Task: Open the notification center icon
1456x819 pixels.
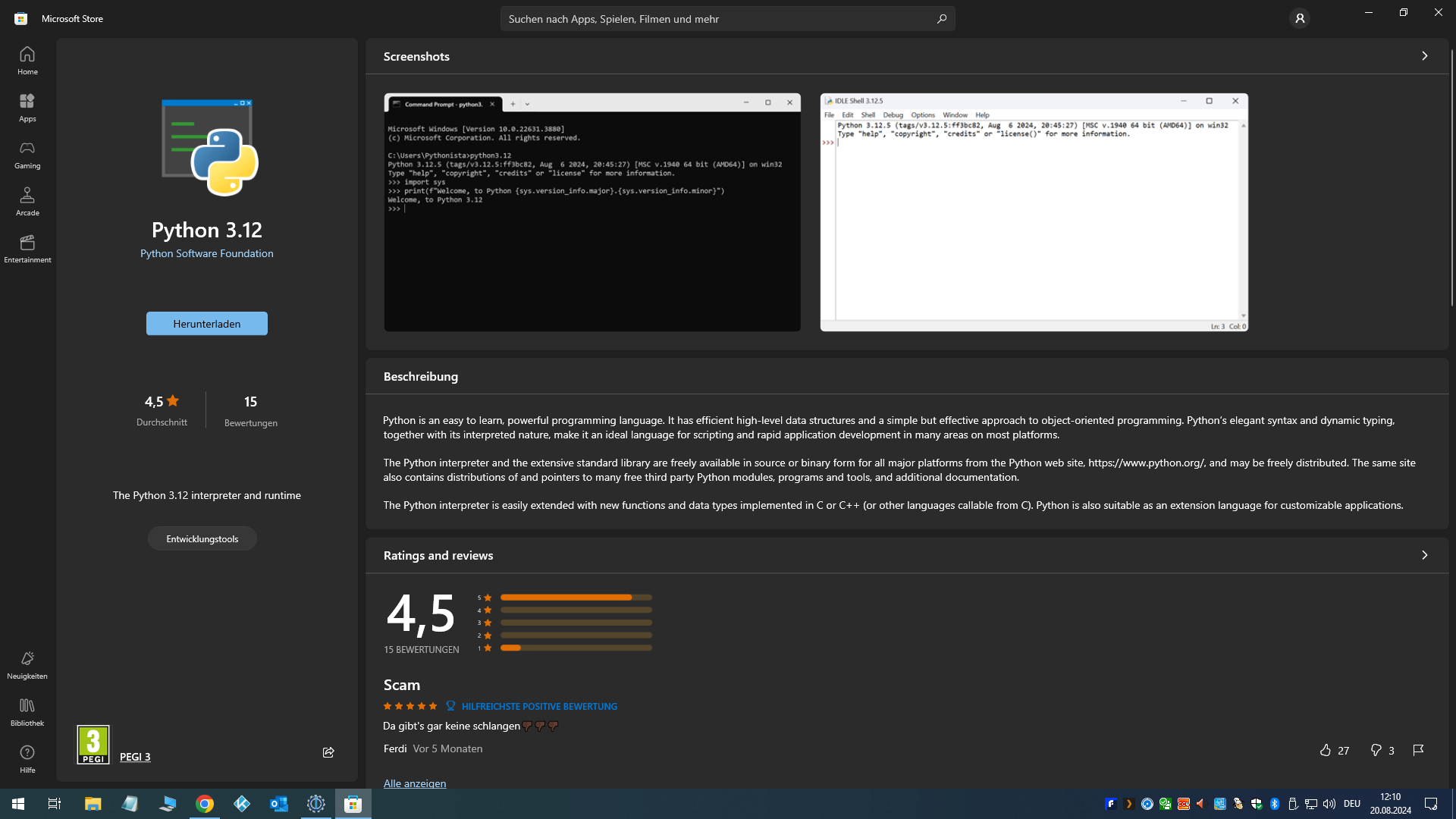Action: (1431, 804)
